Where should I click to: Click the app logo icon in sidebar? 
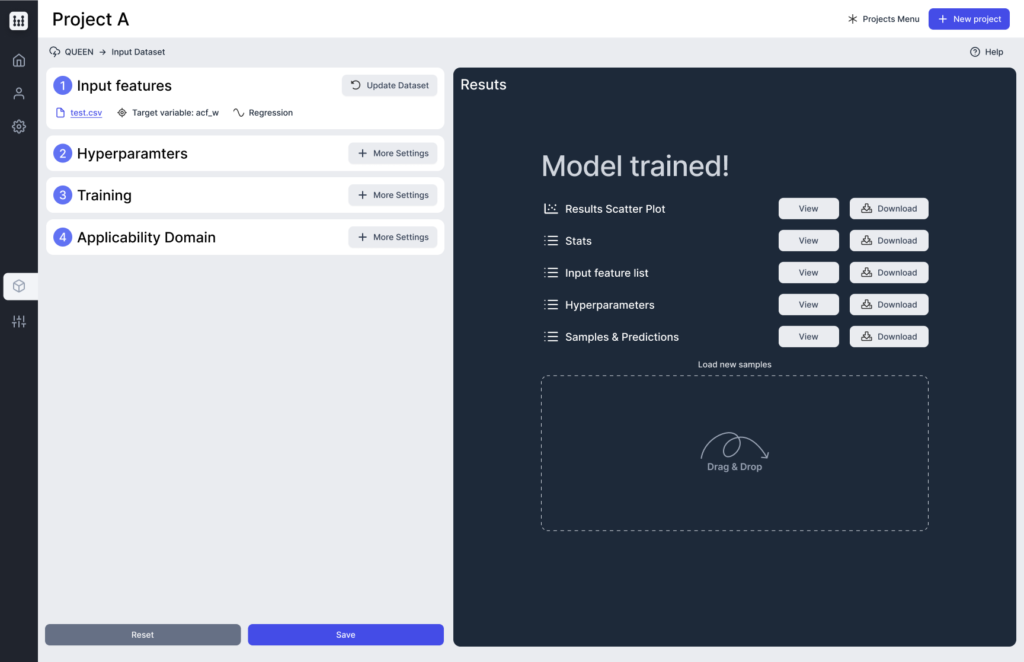18,20
